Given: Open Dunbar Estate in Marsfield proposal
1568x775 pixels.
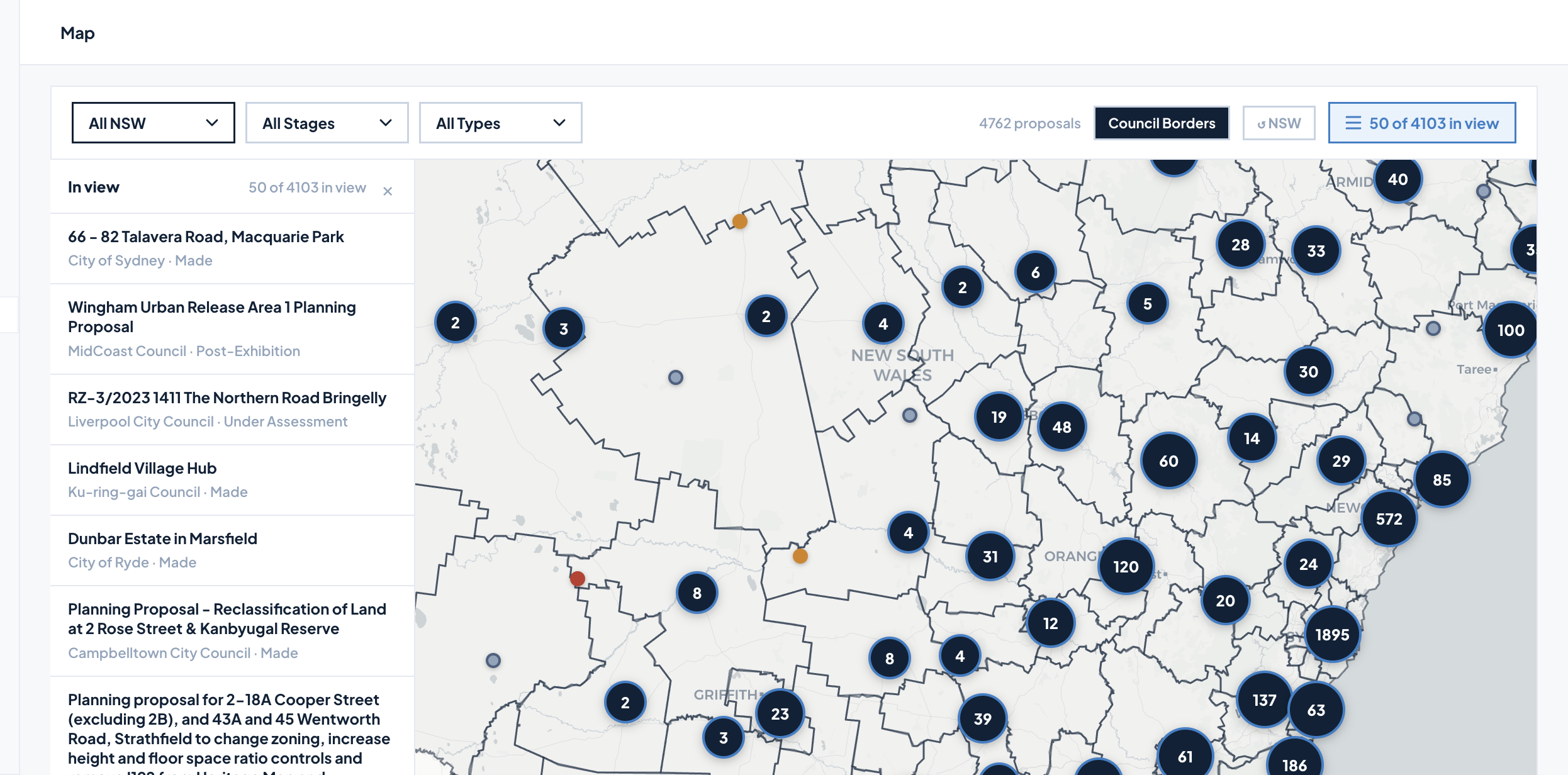Looking at the screenshot, I should (232, 550).
